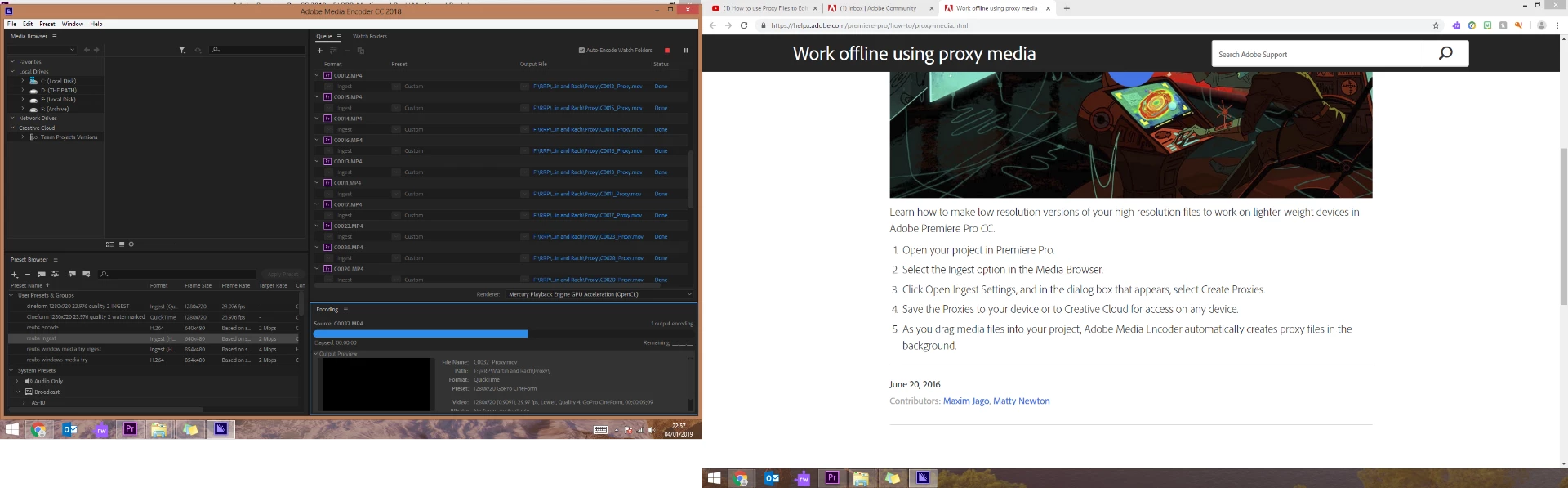Screen dimensions: 1568x488
Task: Click the disabled Apply Preset button
Action: tap(283, 274)
